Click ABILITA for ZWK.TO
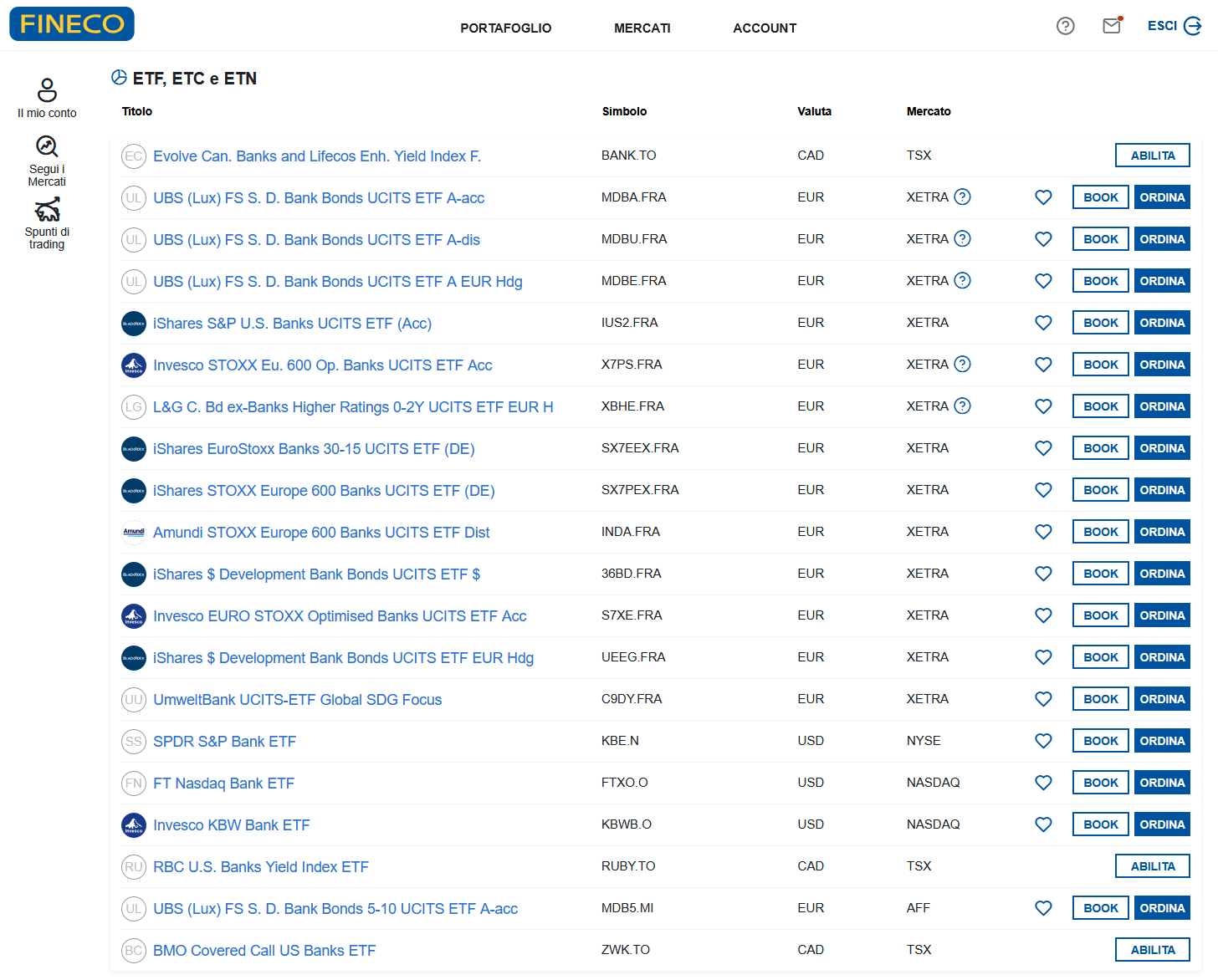Viewport: 1218px width, 980px height. pos(1153,950)
